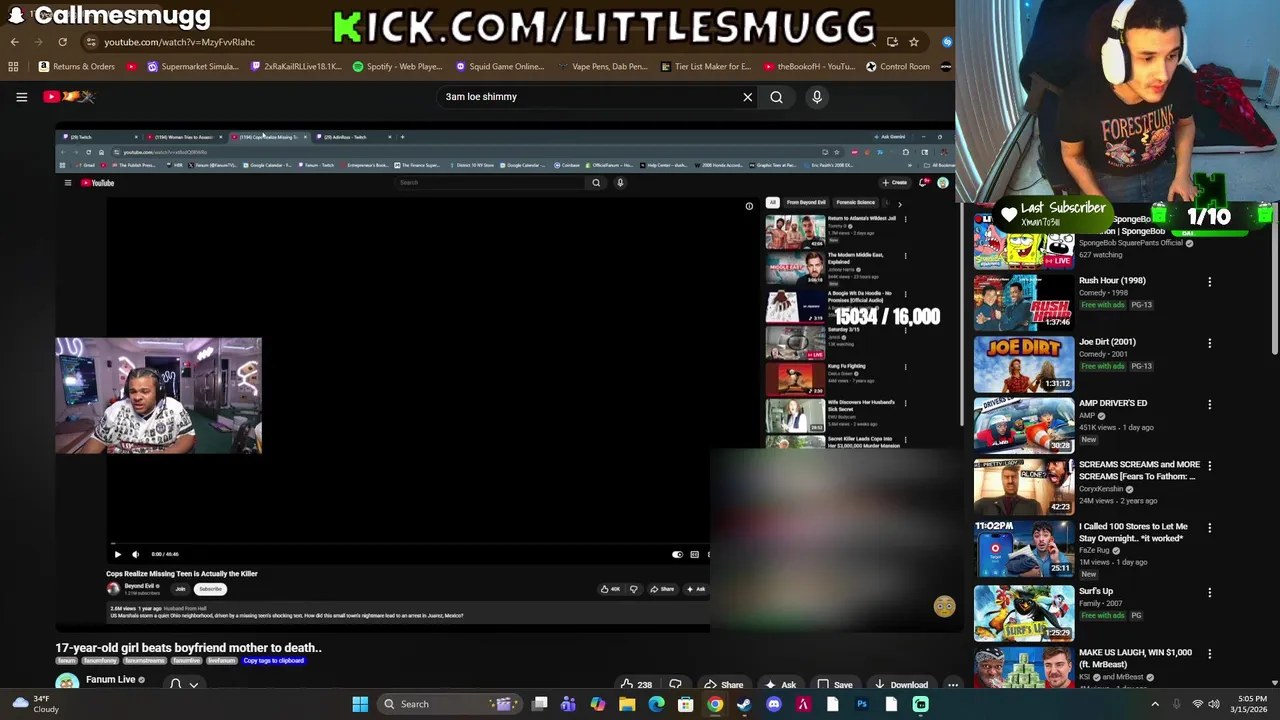Launch Discord from the taskbar
The height and width of the screenshot is (720, 1280).
[x=773, y=704]
